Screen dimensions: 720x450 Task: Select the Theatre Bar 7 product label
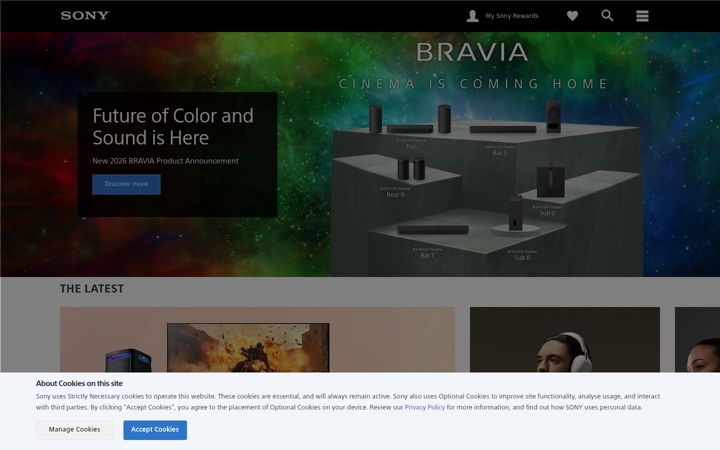[428, 253]
